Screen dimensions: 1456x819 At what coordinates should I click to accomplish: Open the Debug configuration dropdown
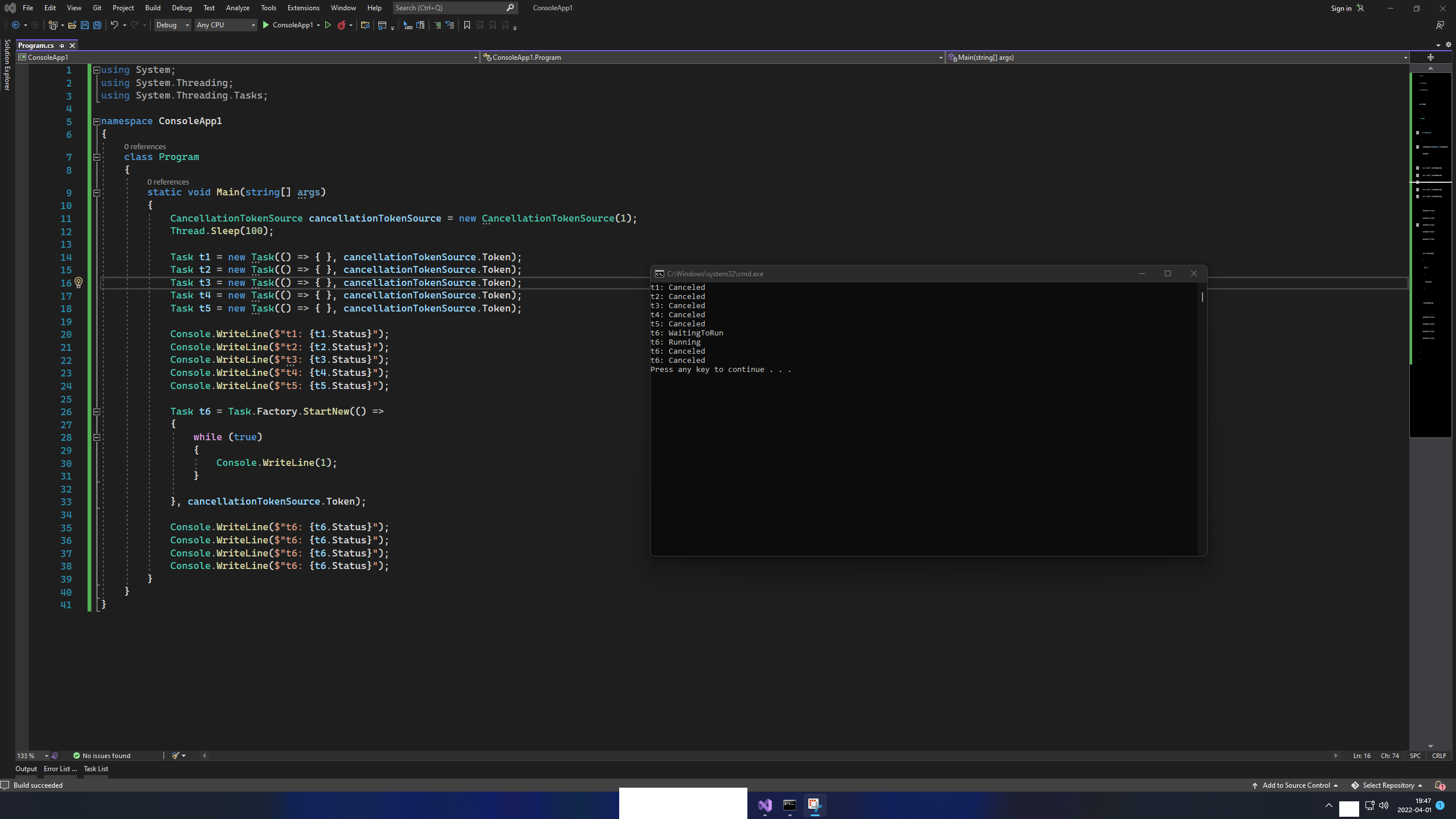pos(173,25)
